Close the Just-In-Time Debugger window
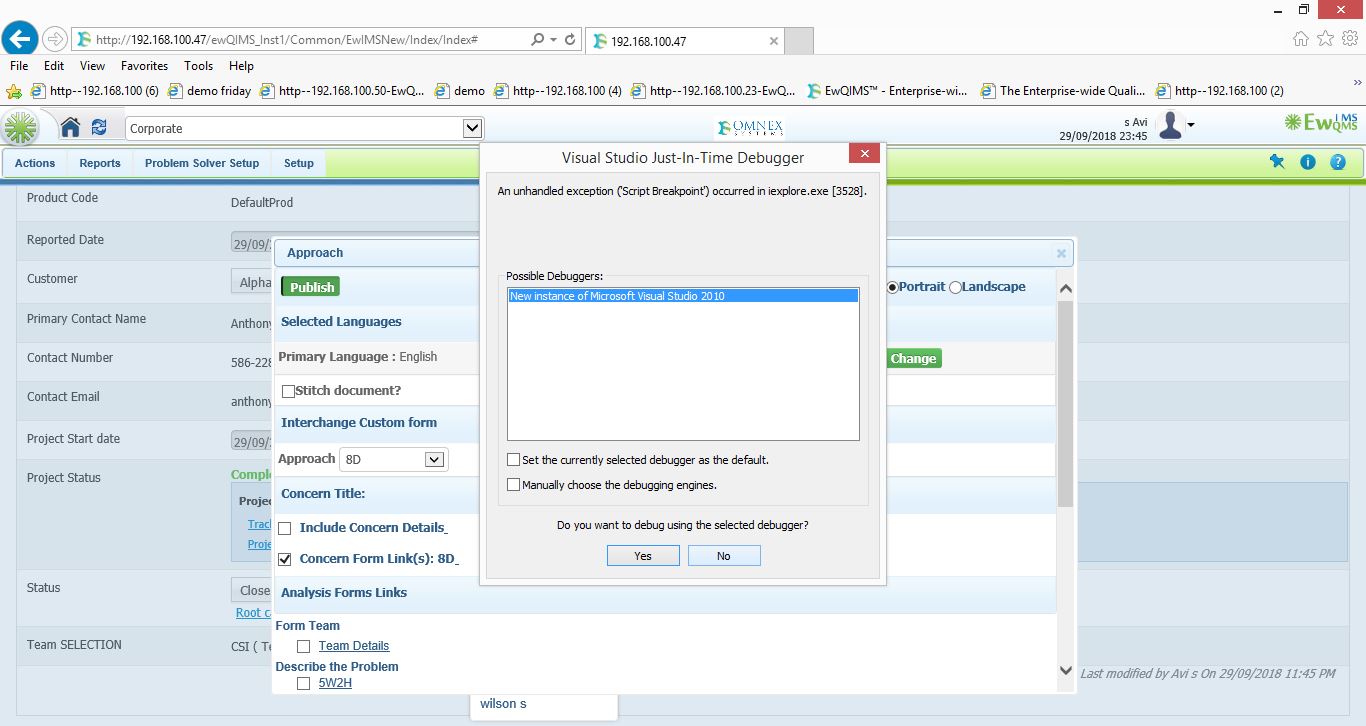Screen dimensions: 1366x726 click(x=864, y=153)
